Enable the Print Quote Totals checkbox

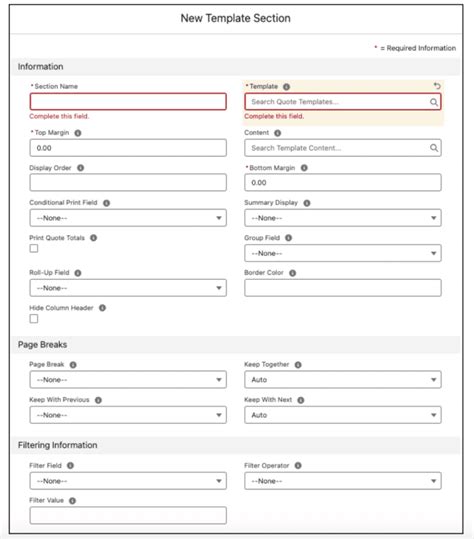coord(34,248)
